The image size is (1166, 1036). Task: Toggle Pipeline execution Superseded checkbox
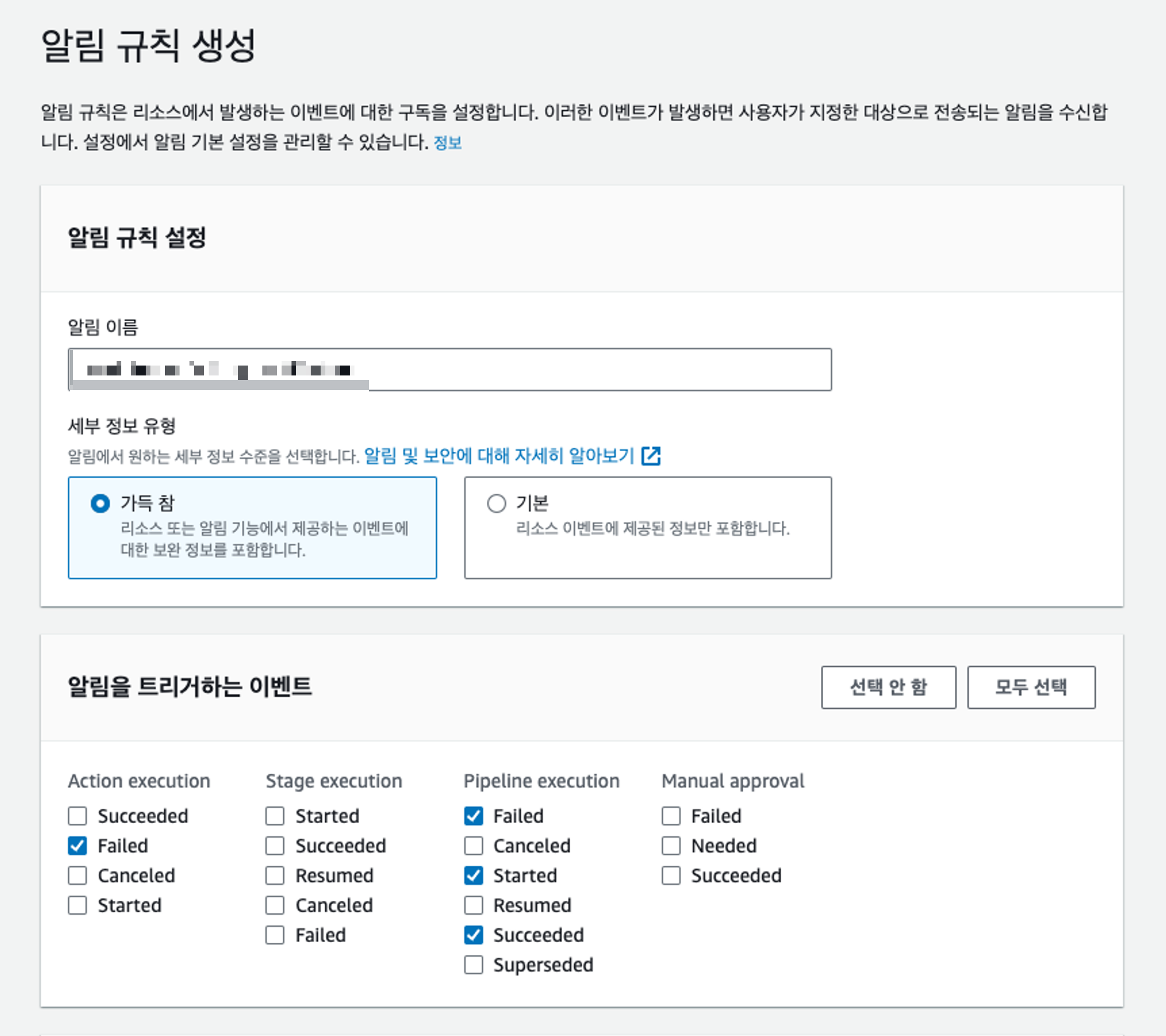pos(473,964)
